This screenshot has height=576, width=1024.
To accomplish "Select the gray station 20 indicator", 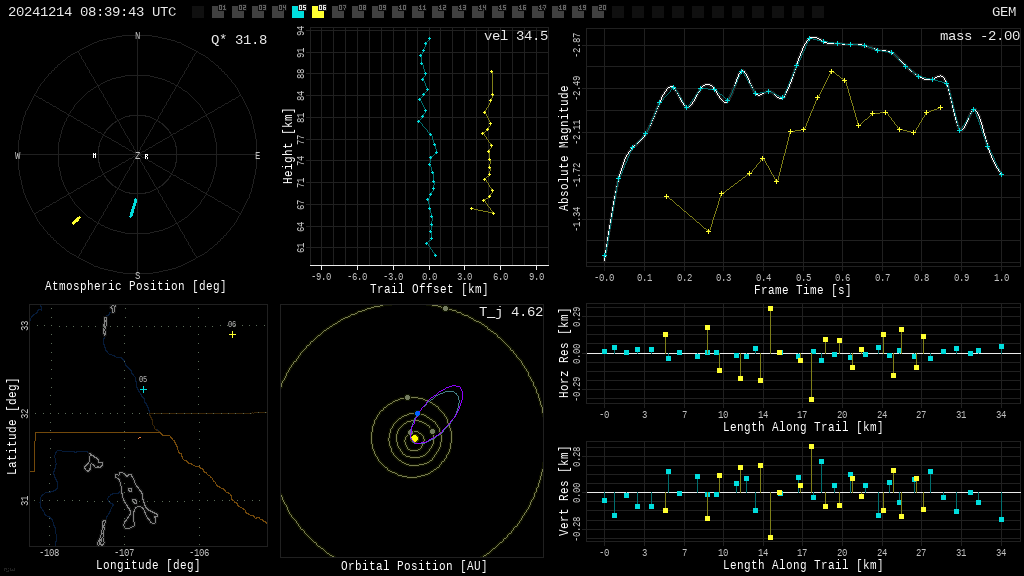I will click(x=598, y=12).
